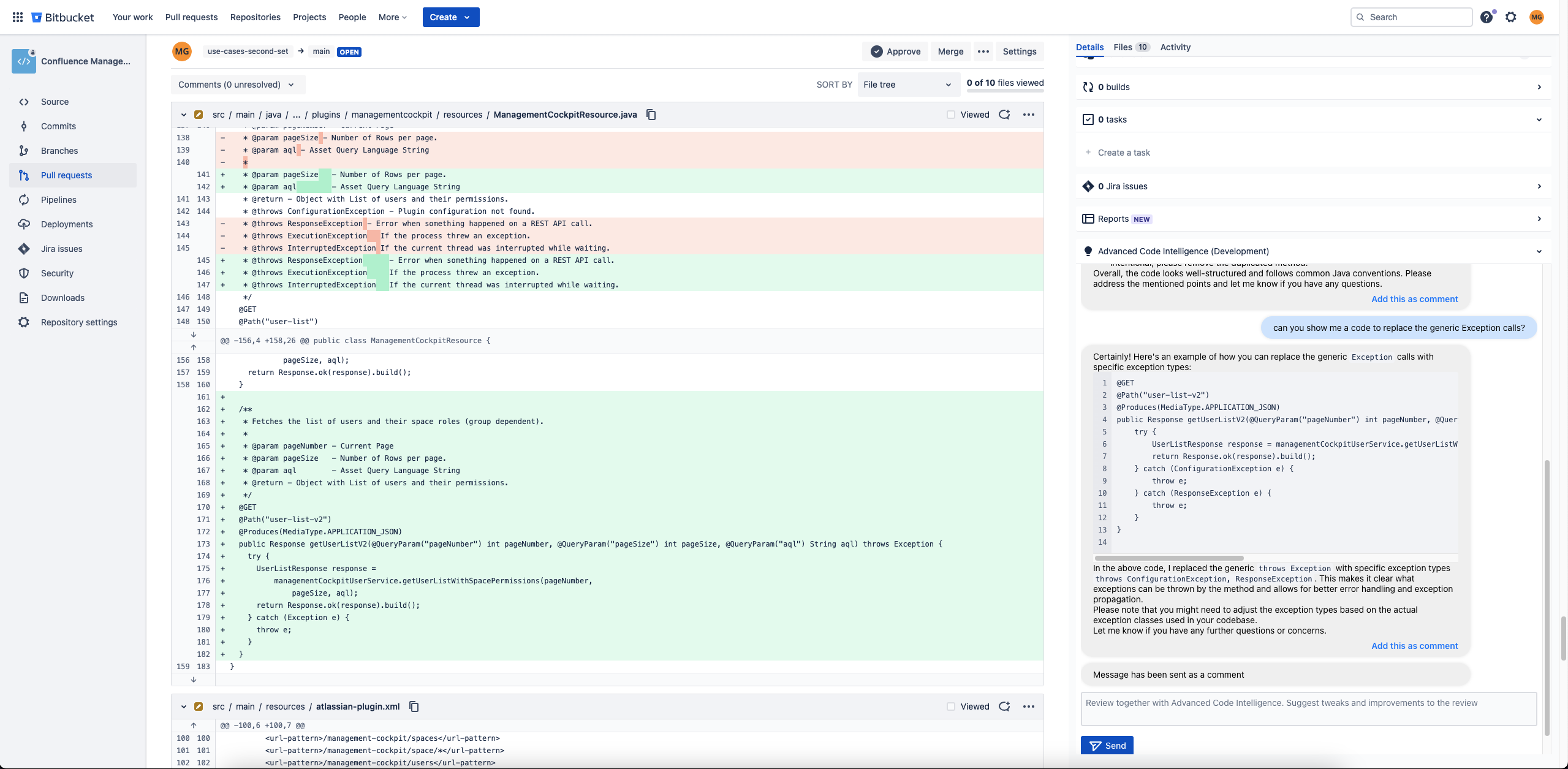Image resolution: width=1568 pixels, height=769 pixels.
Task: Click the comment icon for ManagementCockpitResource.java
Action: click(1004, 115)
